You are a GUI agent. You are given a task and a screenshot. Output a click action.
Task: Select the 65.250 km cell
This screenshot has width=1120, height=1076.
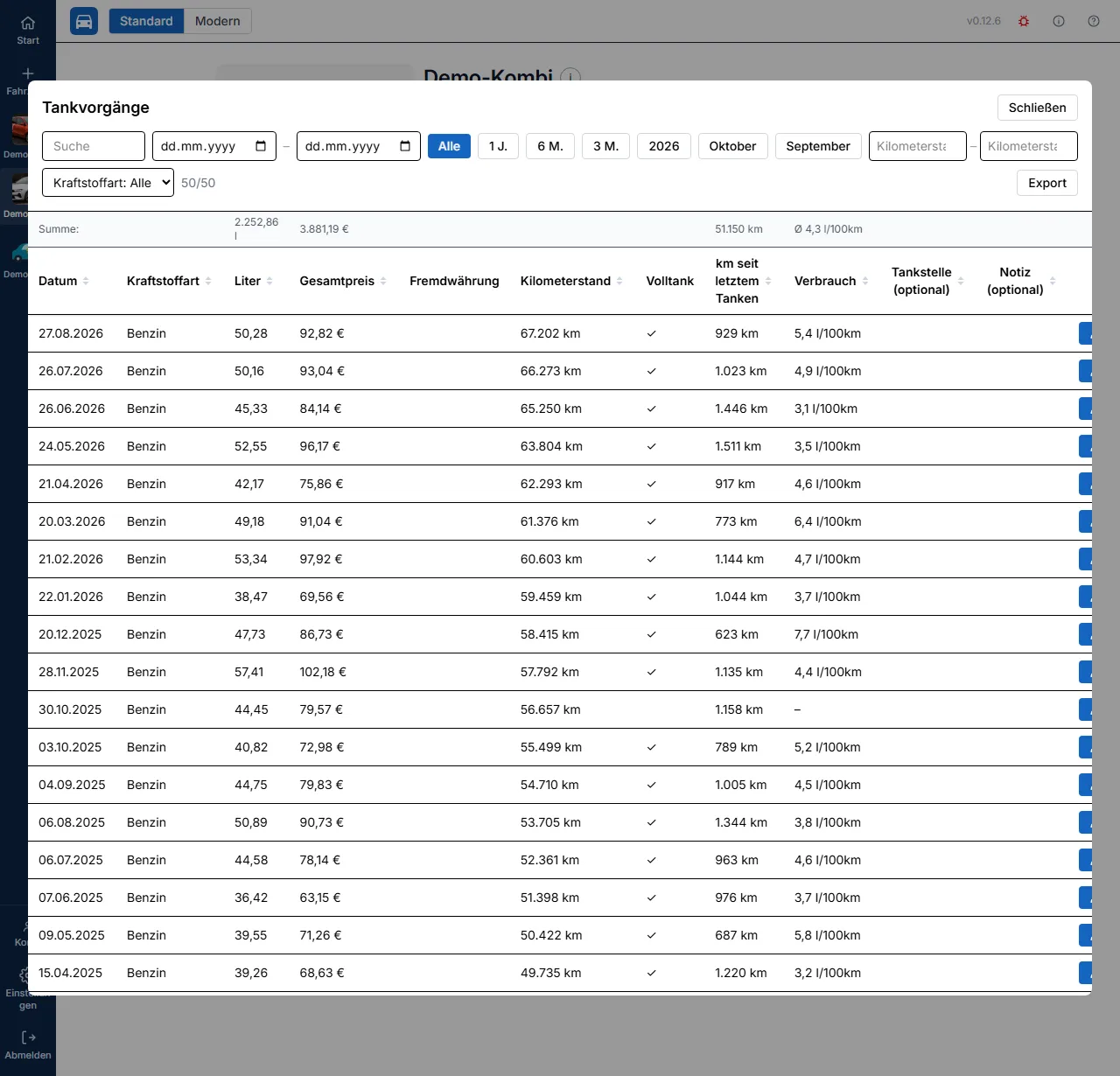551,409
